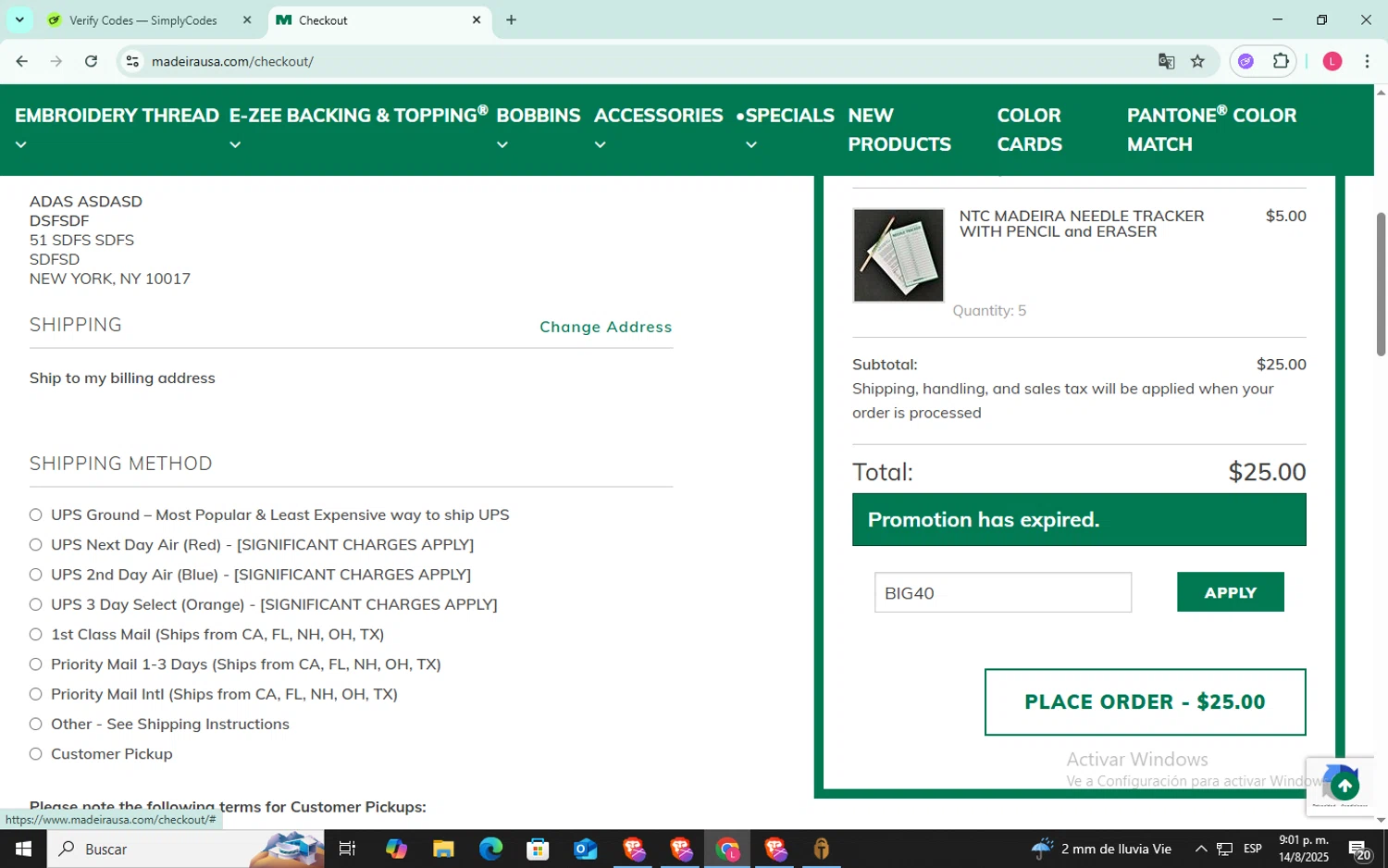The image size is (1388, 868).
Task: Choose UPS 2nd Day Air (Blue)
Action: 36,575
